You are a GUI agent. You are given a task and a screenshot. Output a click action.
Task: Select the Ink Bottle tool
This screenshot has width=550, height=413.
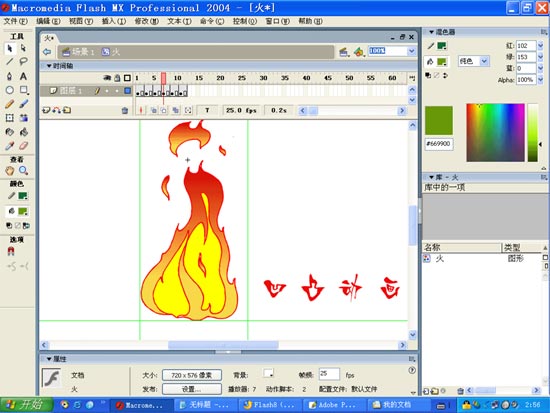click(x=9, y=132)
